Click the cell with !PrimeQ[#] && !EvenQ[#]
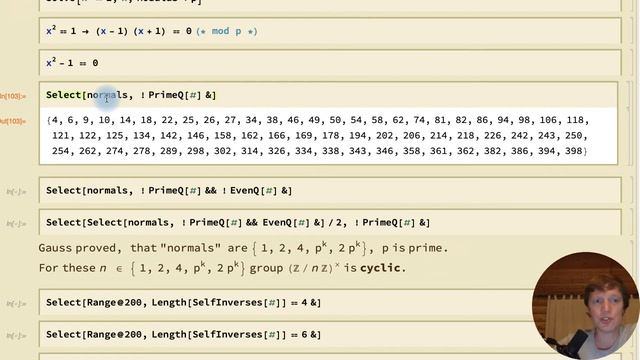The height and width of the screenshot is (360, 640). 330,190
